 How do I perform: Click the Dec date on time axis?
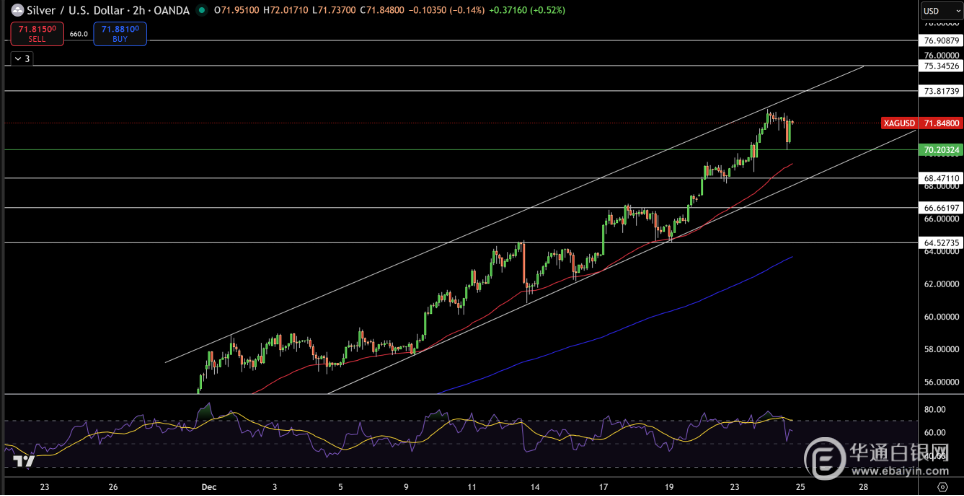(208, 487)
